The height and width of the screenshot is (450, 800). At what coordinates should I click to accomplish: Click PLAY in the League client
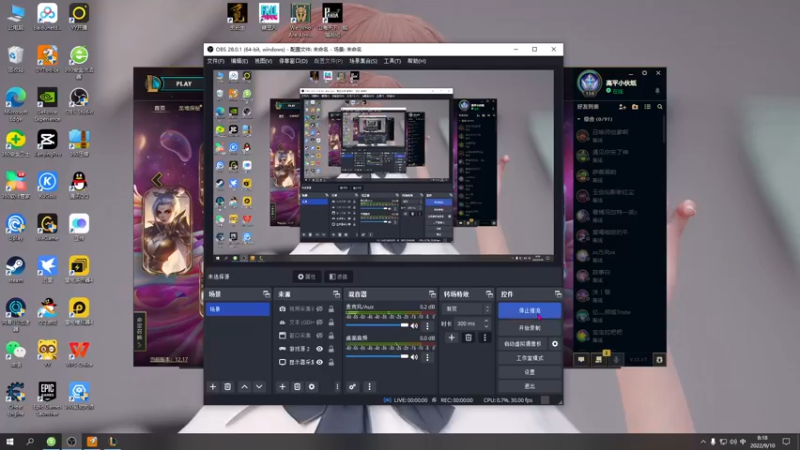pyautogui.click(x=184, y=84)
